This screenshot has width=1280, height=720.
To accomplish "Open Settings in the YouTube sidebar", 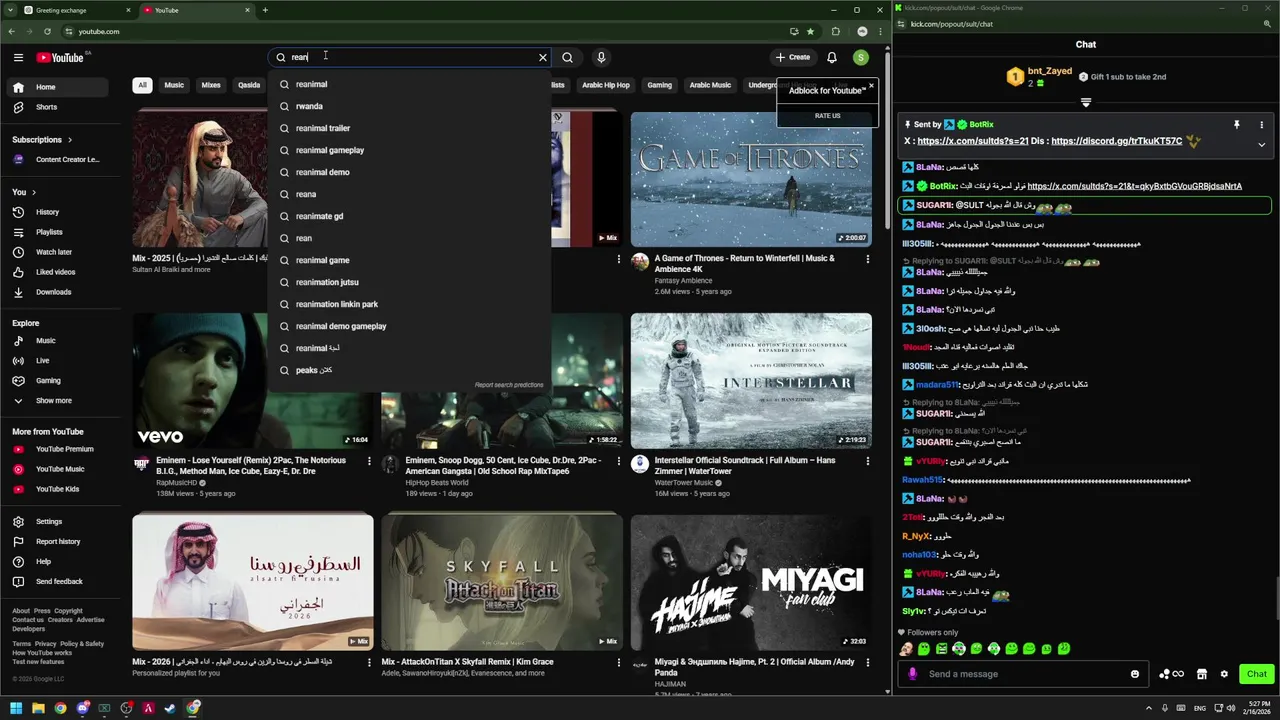I will [48, 522].
